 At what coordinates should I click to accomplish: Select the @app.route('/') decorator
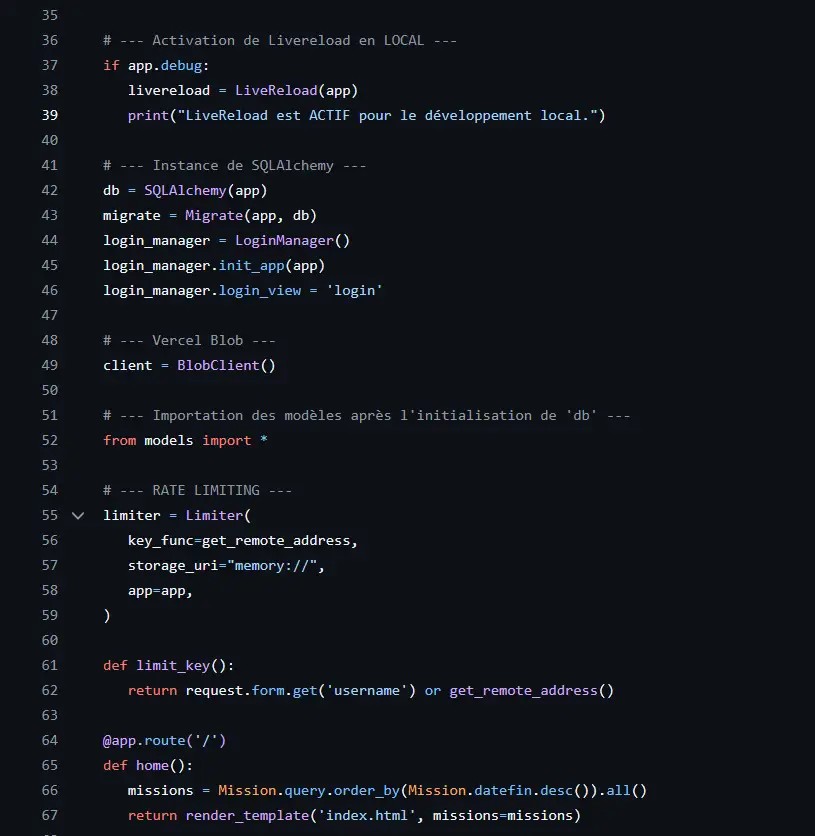coord(162,740)
